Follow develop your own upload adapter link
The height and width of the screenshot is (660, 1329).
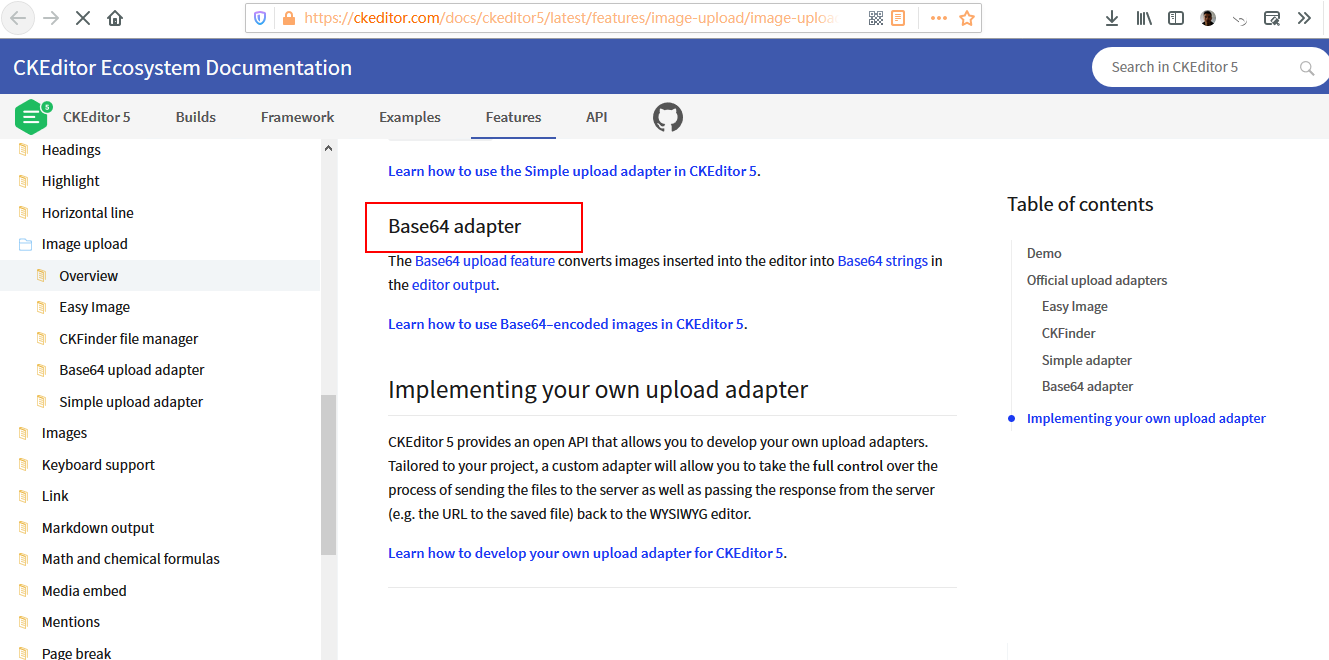(586, 553)
